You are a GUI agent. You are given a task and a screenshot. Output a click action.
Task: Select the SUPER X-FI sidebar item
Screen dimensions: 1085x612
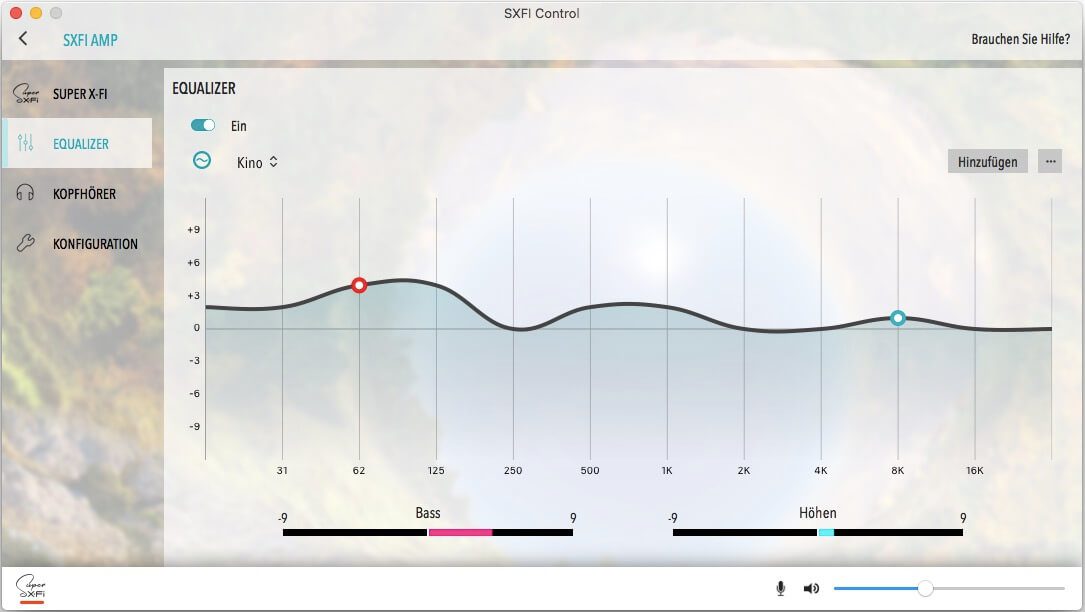(x=80, y=94)
